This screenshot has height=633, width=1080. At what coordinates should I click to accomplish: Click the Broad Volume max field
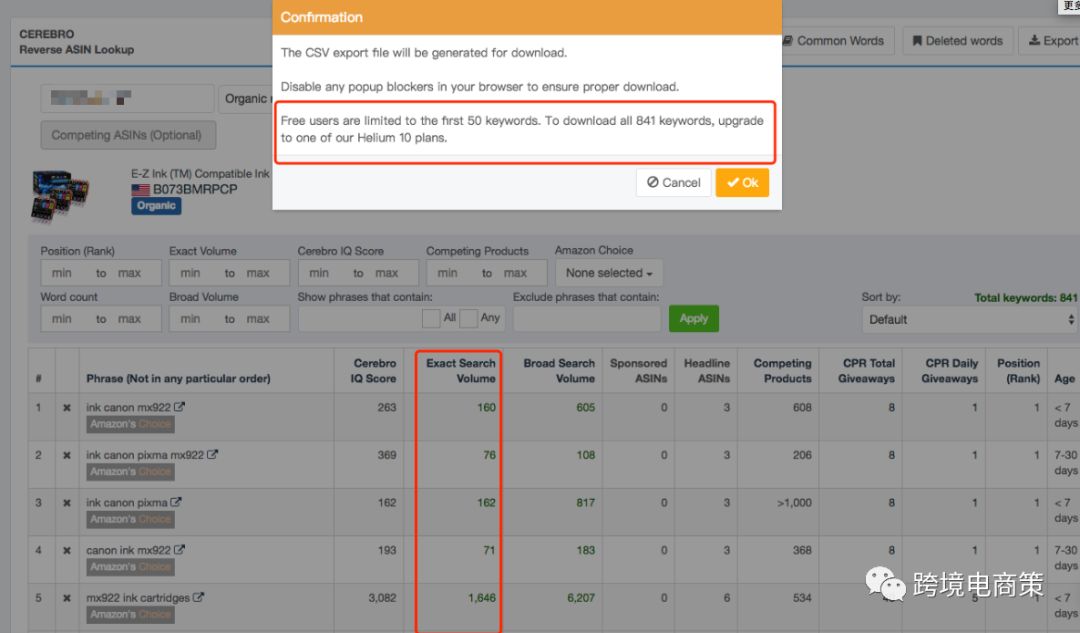coord(259,319)
